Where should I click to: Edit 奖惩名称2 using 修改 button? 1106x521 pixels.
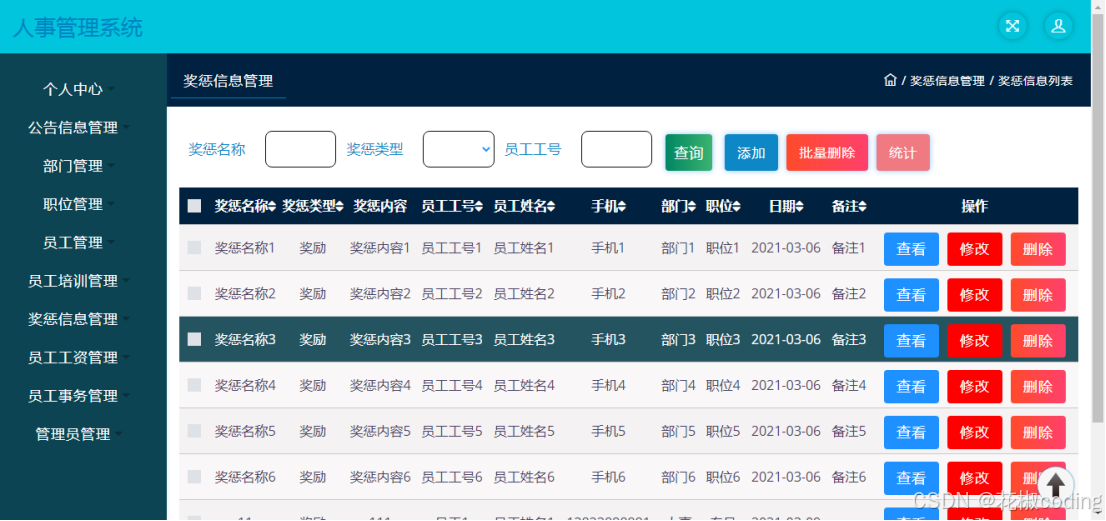point(974,295)
